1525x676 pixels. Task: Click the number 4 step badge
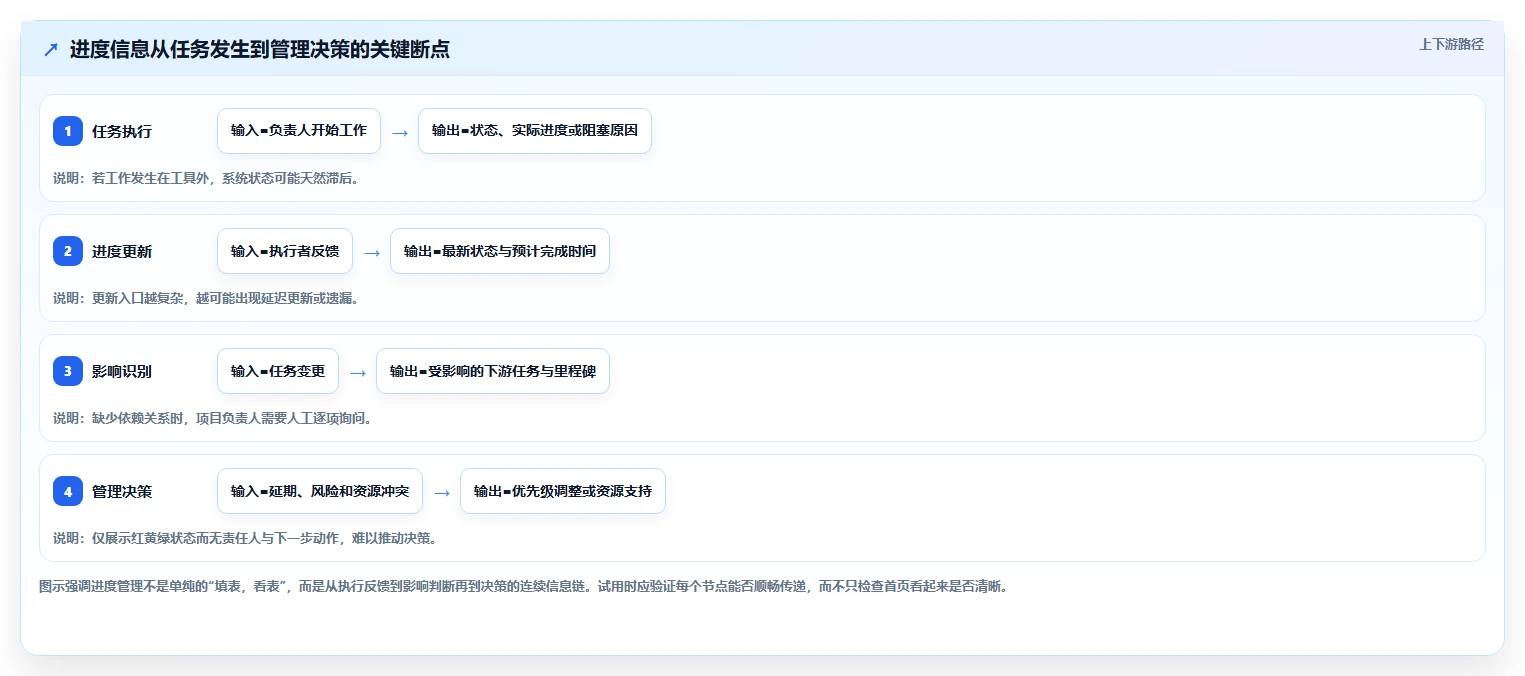(x=68, y=491)
